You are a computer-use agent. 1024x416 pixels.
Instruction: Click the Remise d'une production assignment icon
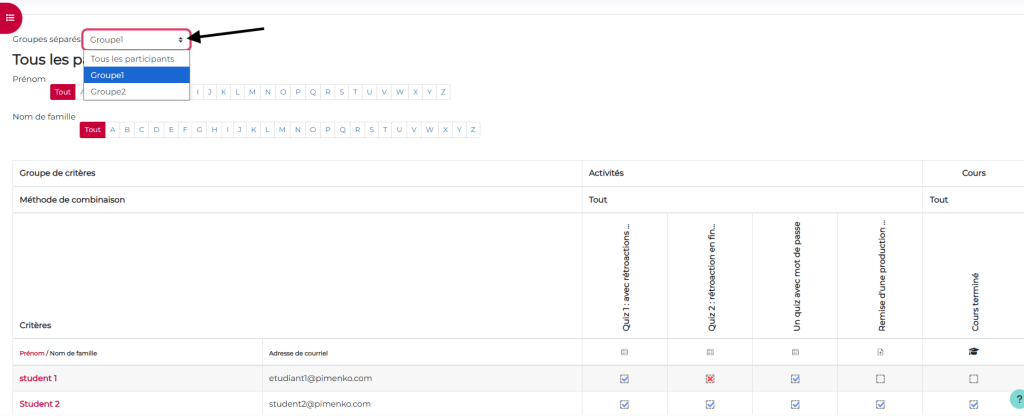(880, 352)
